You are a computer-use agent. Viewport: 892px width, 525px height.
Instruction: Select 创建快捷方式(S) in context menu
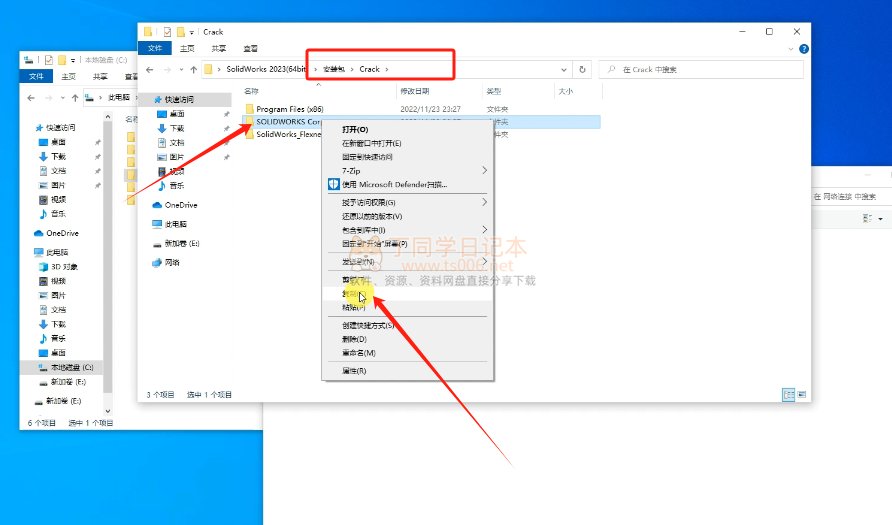tap(368, 325)
